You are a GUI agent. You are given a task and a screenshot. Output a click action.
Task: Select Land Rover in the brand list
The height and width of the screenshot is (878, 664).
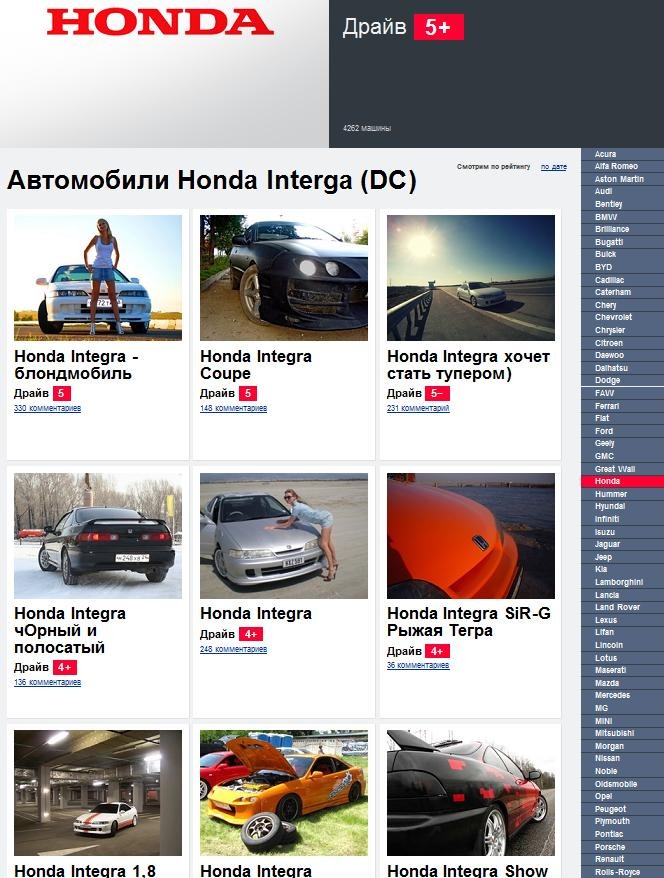(x=617, y=607)
